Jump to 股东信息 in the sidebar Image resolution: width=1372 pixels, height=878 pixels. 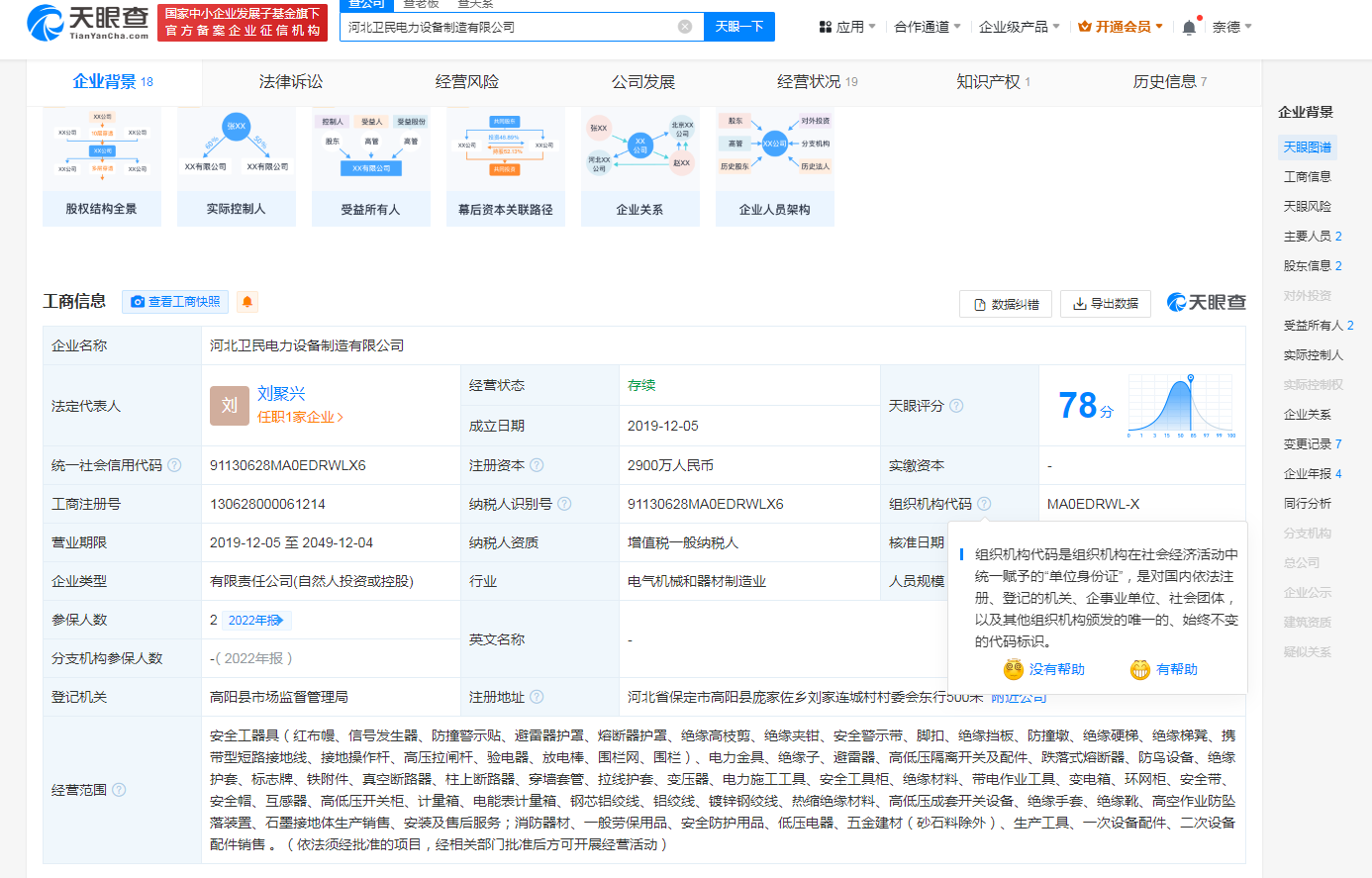(1313, 266)
